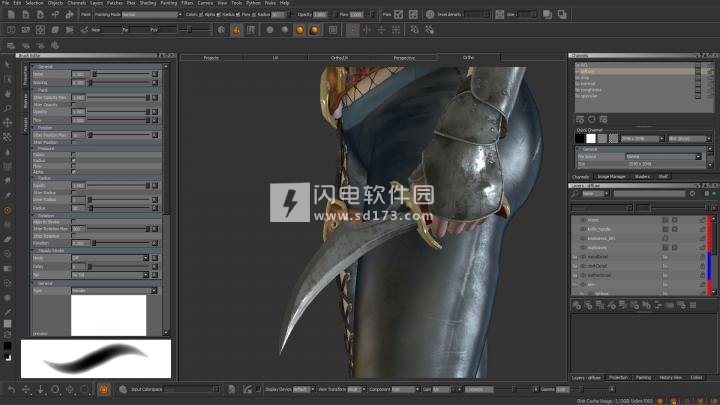Click the new project icon in top toolbar

click(x=11, y=15)
